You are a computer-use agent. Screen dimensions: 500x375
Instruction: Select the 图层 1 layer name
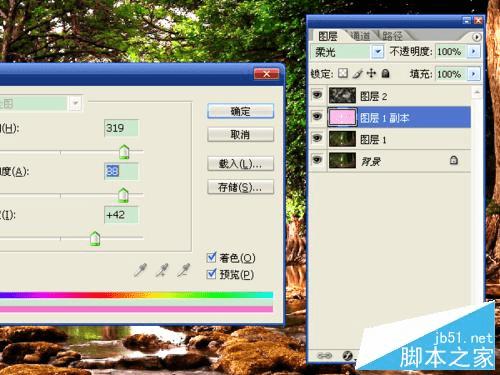click(x=373, y=140)
